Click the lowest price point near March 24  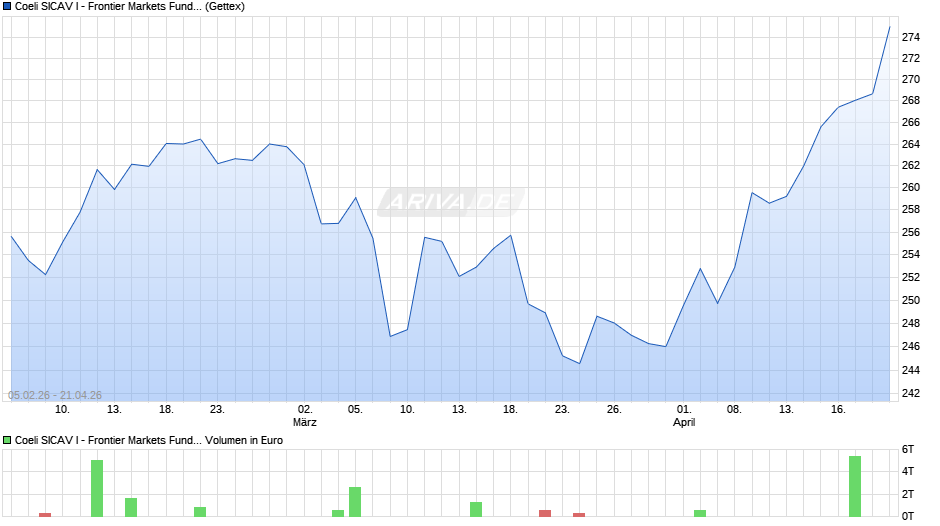pyautogui.click(x=579, y=363)
